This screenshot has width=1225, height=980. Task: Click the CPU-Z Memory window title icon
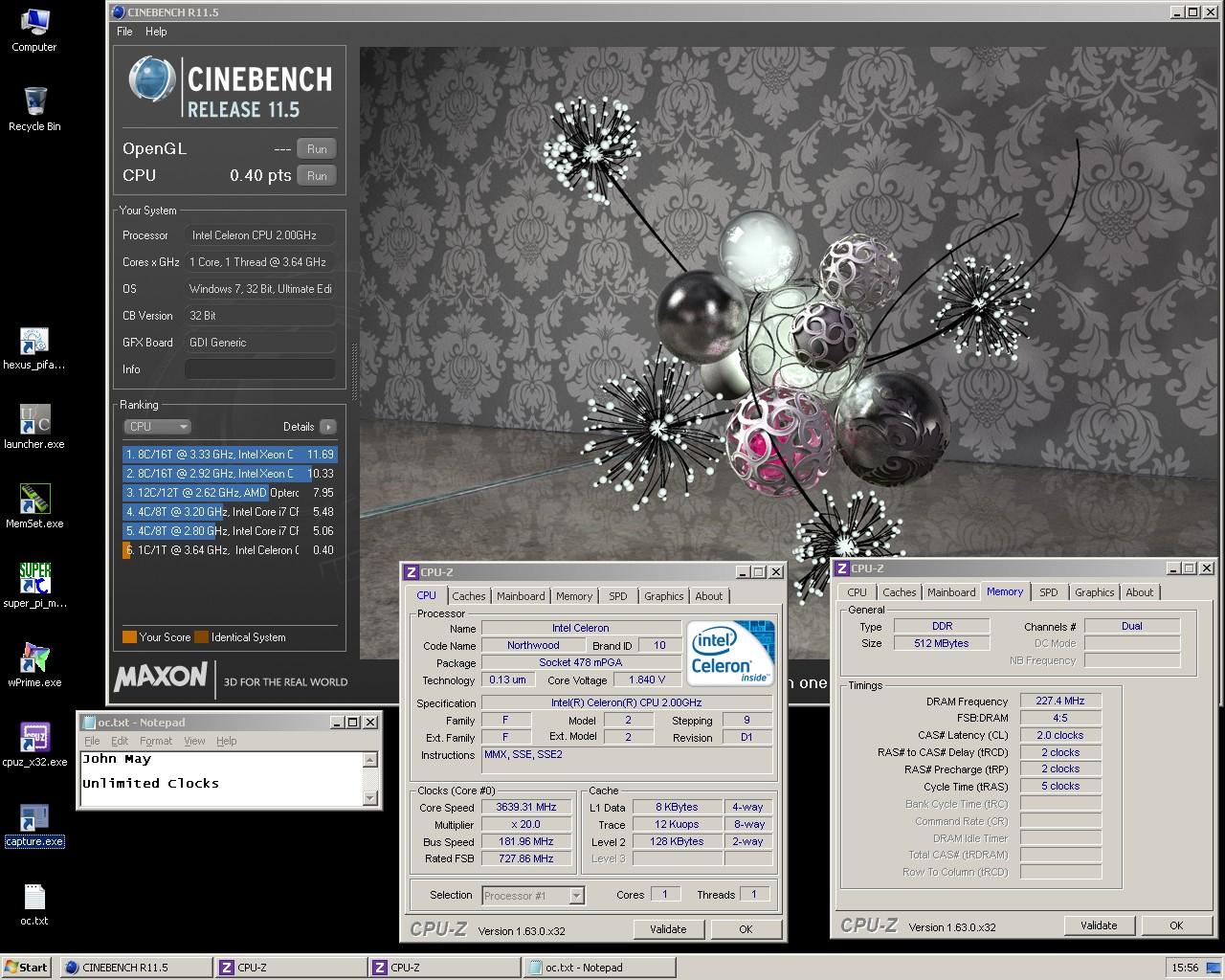pos(842,568)
